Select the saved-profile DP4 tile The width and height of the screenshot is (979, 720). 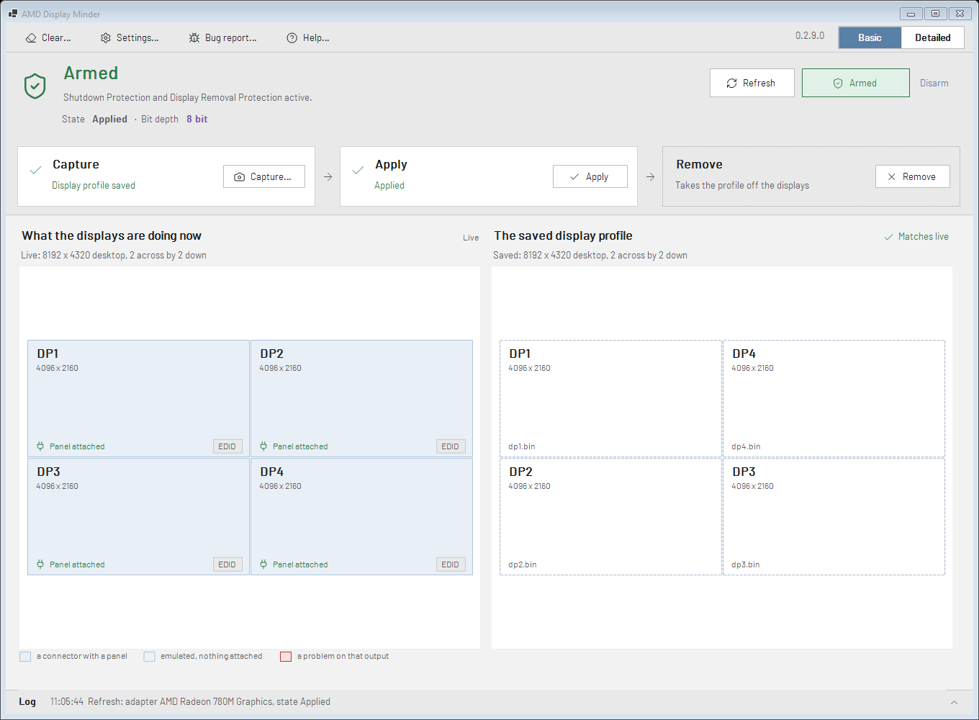coord(834,398)
